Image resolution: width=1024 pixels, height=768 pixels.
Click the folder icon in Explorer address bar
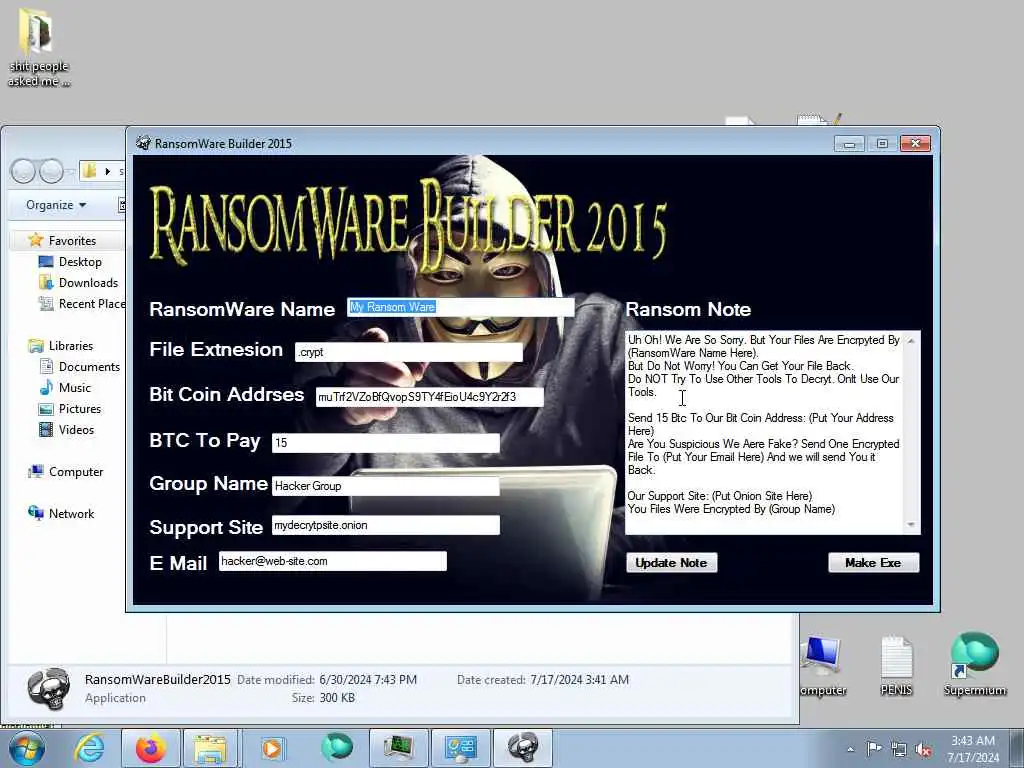[x=89, y=171]
